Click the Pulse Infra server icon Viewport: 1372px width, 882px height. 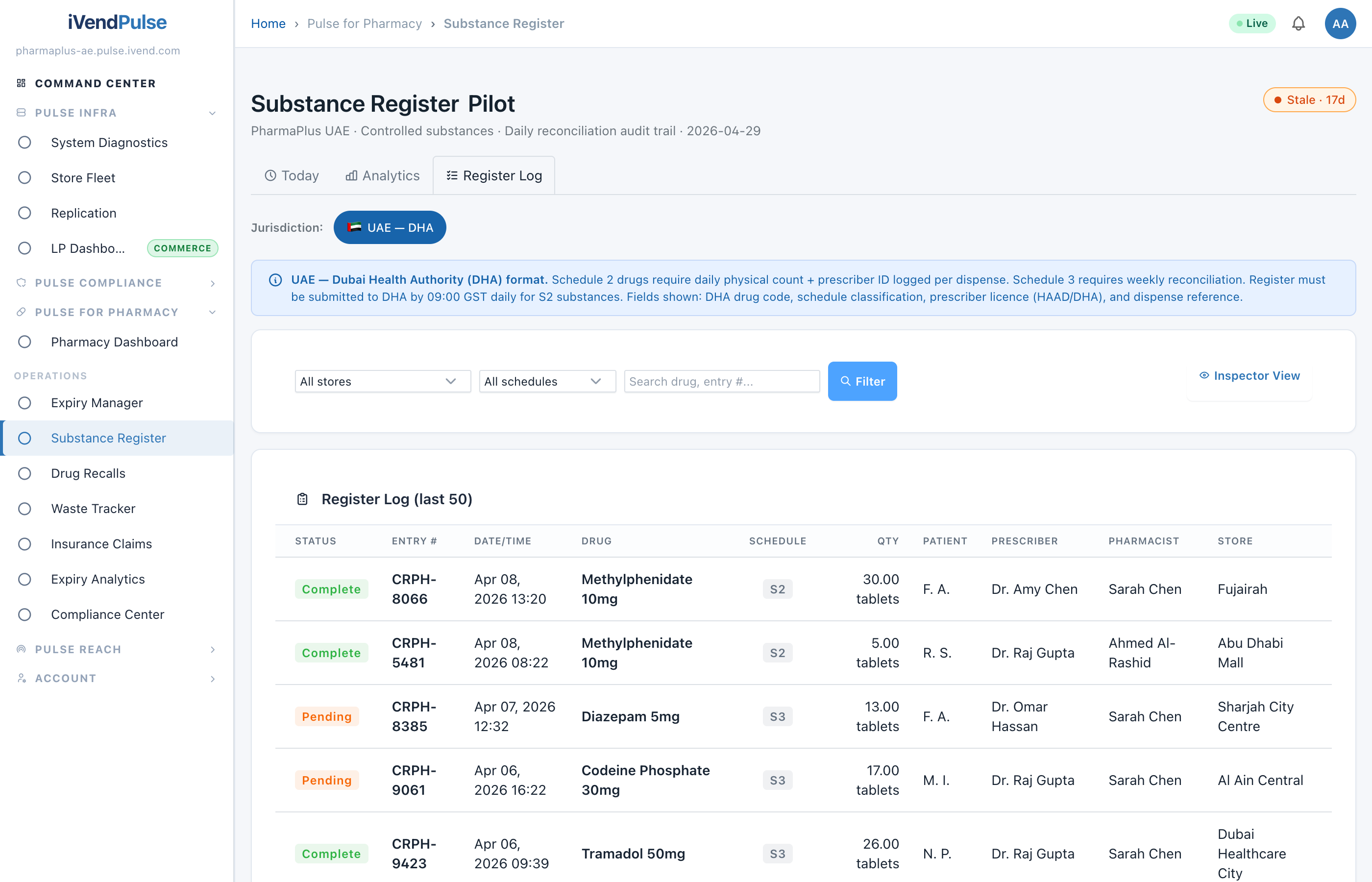pos(21,112)
